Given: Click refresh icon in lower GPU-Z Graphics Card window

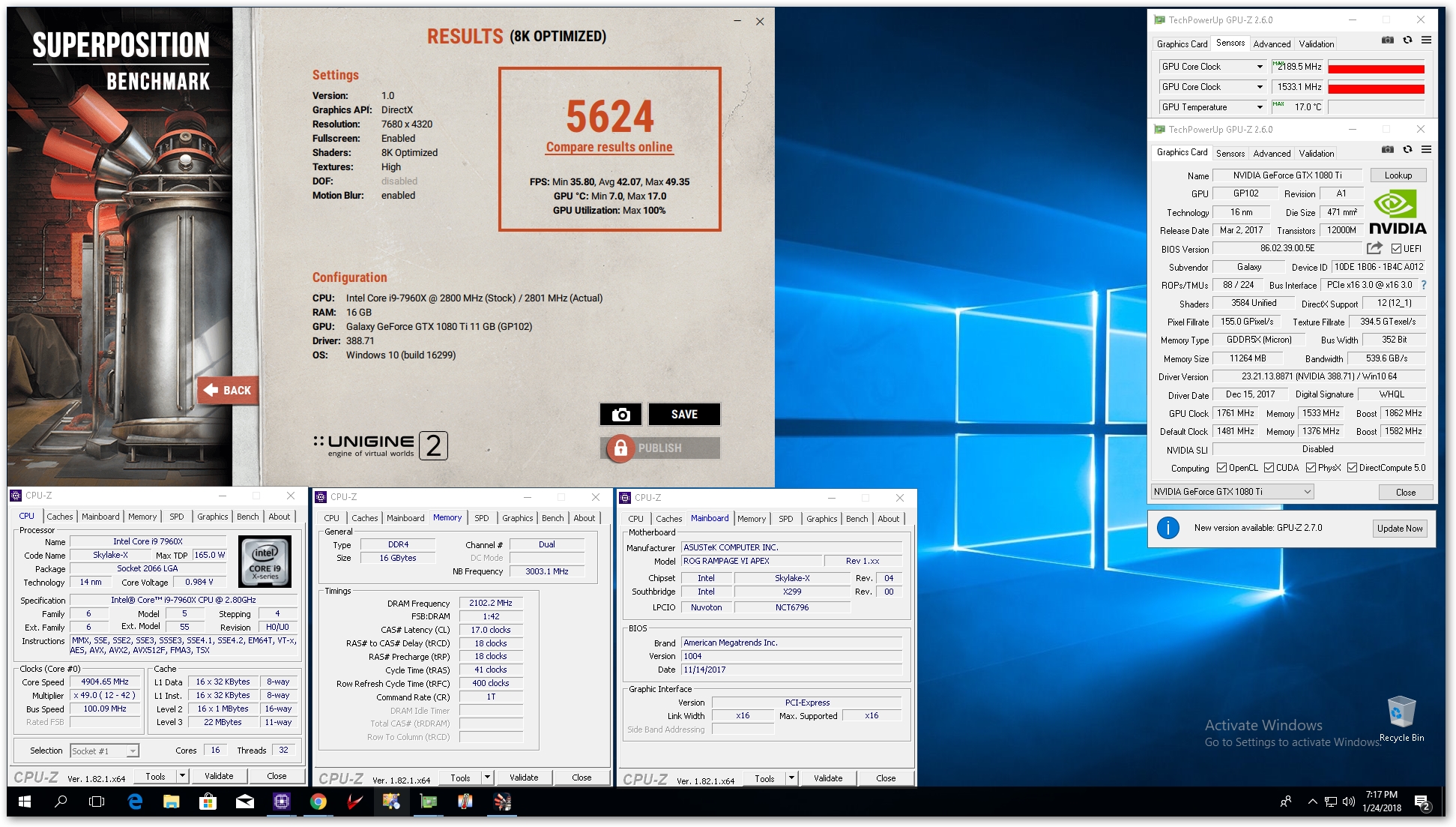Looking at the screenshot, I should click(1407, 149).
